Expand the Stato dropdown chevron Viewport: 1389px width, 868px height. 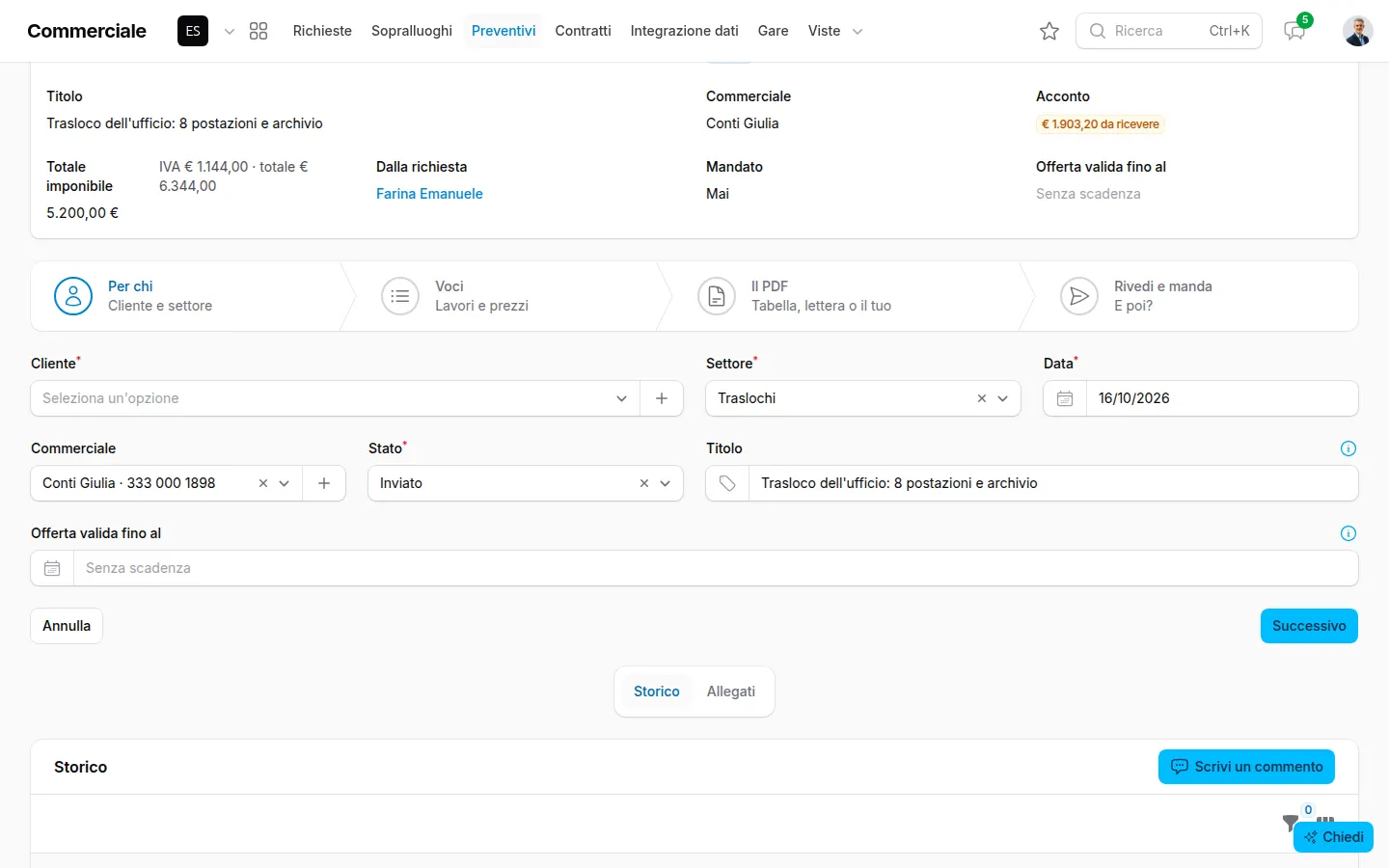click(x=666, y=483)
